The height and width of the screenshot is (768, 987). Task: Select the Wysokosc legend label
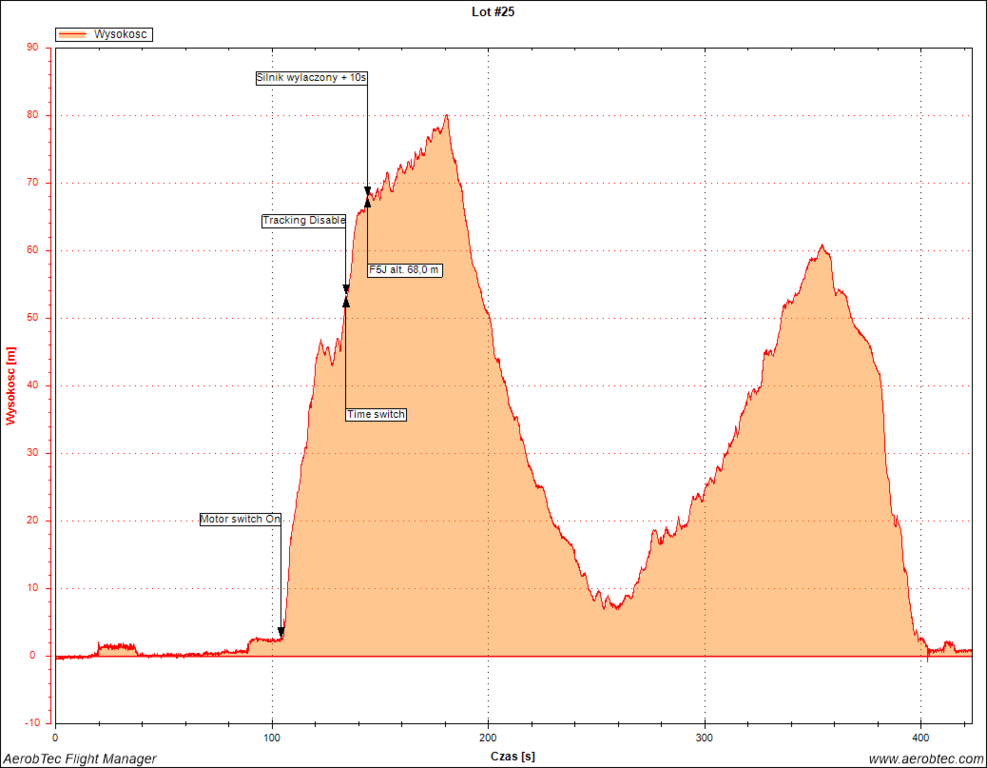[x=121, y=34]
